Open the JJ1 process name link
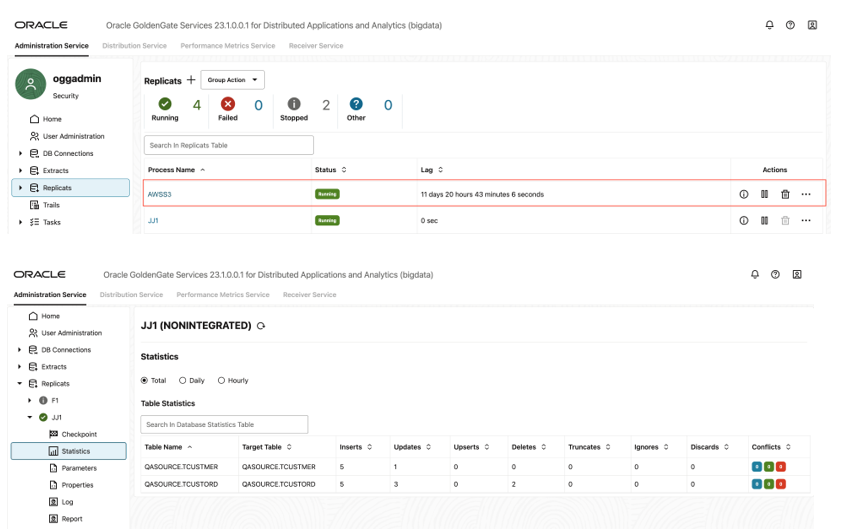 coord(153,220)
